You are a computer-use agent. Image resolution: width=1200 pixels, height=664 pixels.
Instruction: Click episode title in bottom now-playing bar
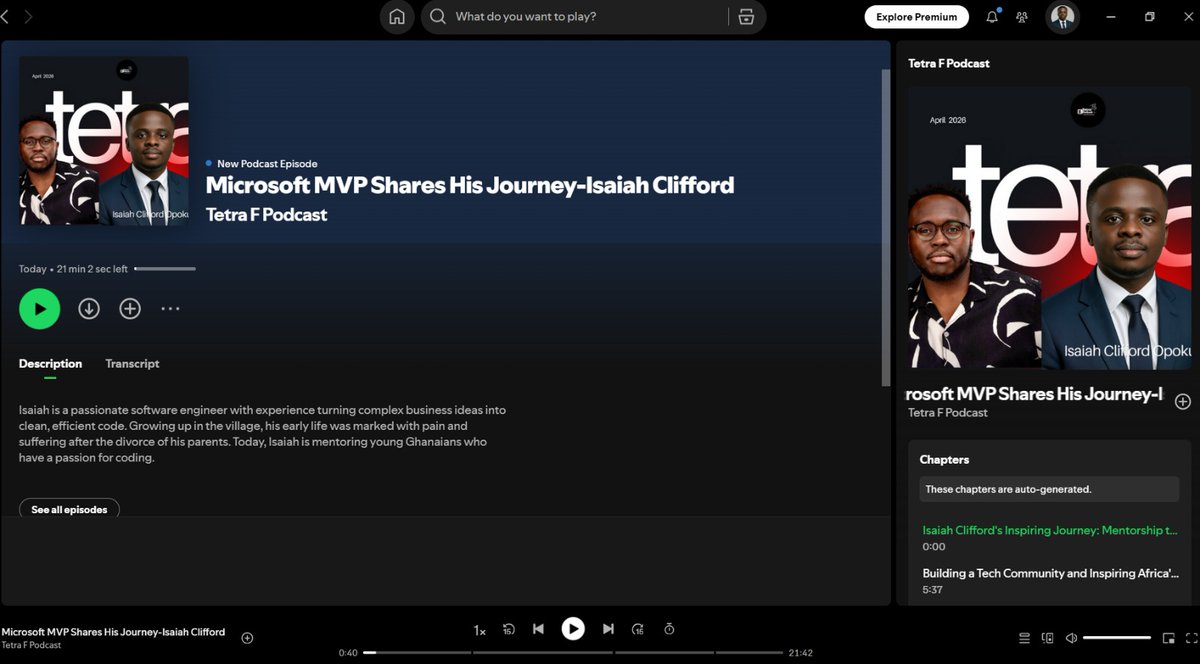(113, 632)
